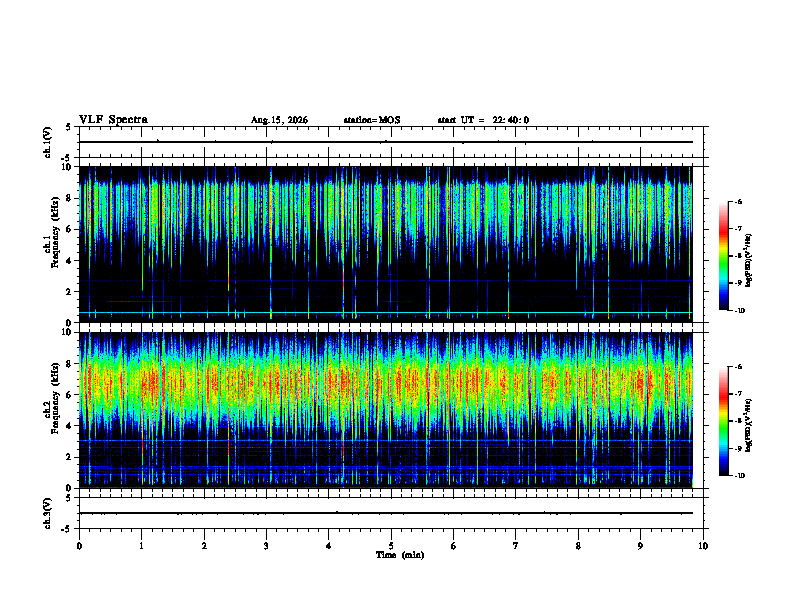Click the "7" tick on the time axis
The image size is (792, 612).
click(x=516, y=546)
